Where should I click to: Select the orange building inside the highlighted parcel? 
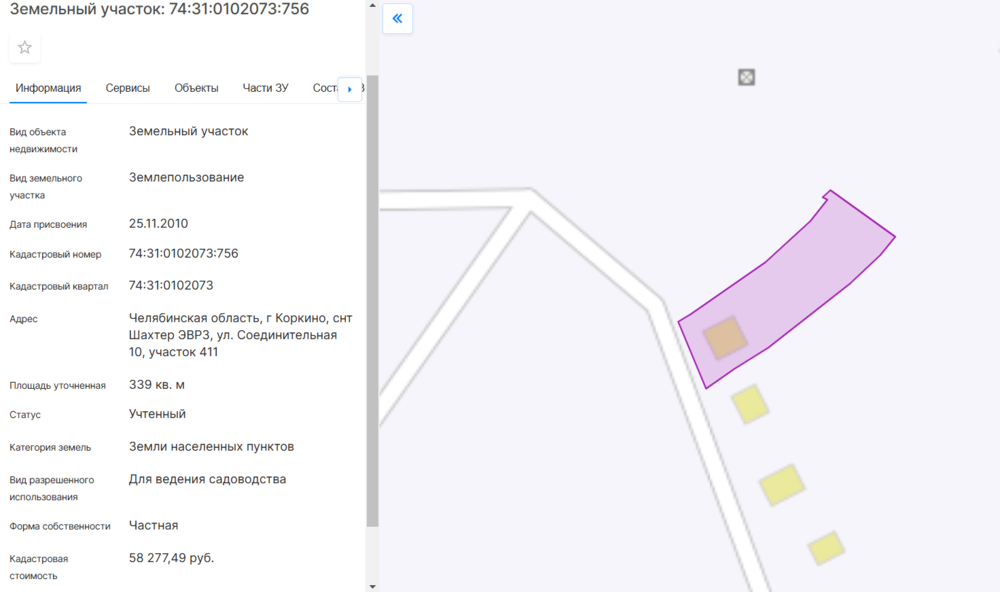[x=724, y=338]
